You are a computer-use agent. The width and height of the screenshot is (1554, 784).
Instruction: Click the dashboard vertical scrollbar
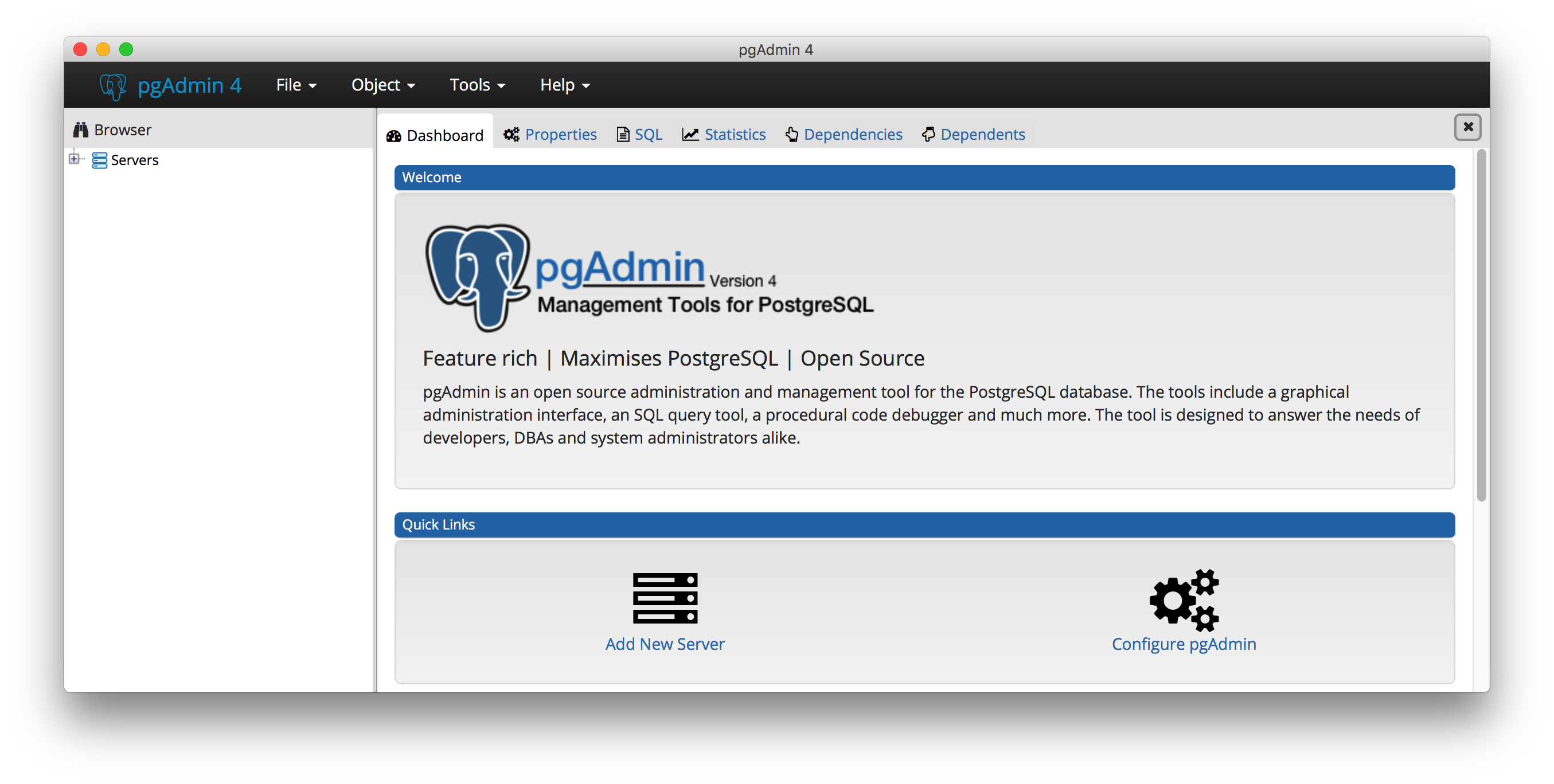tap(1481, 326)
